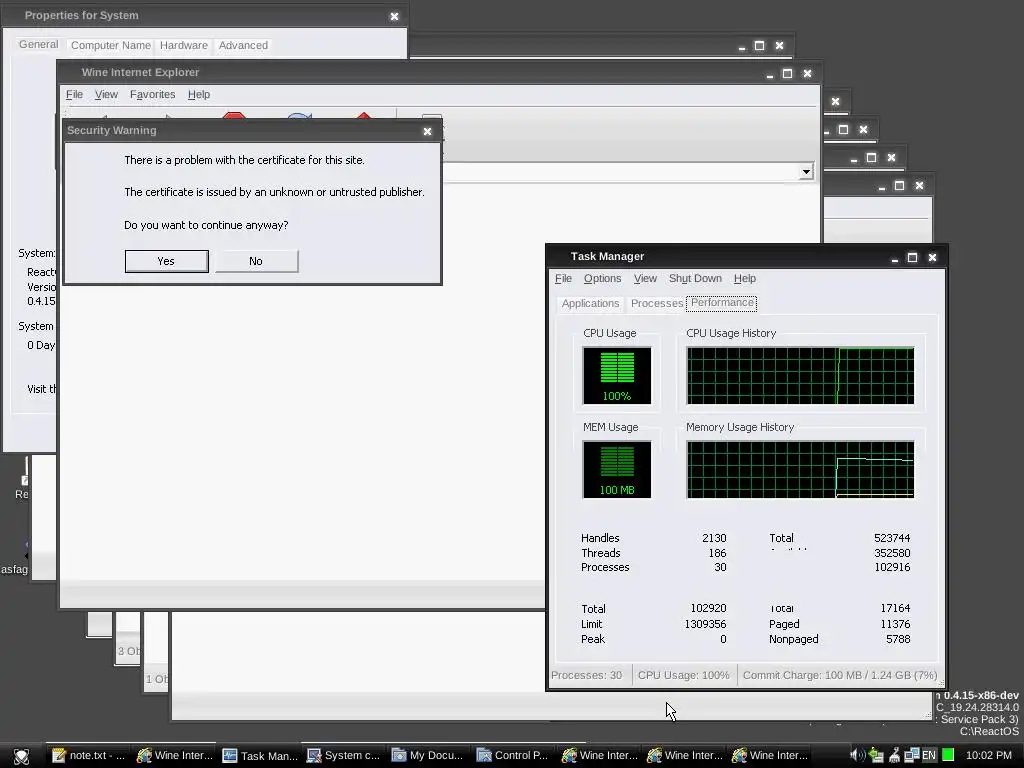Switch to Applications tab in Task Manager
This screenshot has width=1024, height=768.
(x=590, y=304)
